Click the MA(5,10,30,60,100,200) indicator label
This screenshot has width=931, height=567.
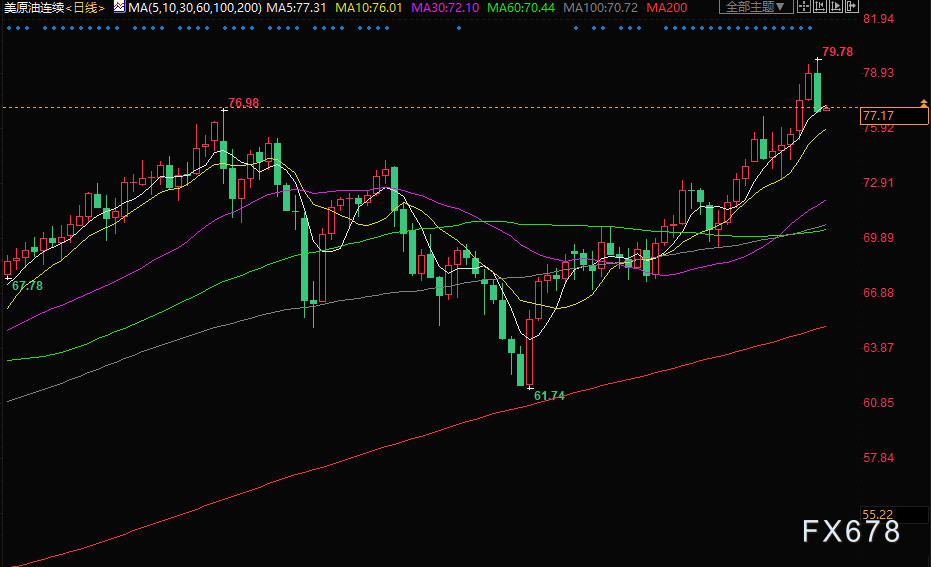click(193, 7)
